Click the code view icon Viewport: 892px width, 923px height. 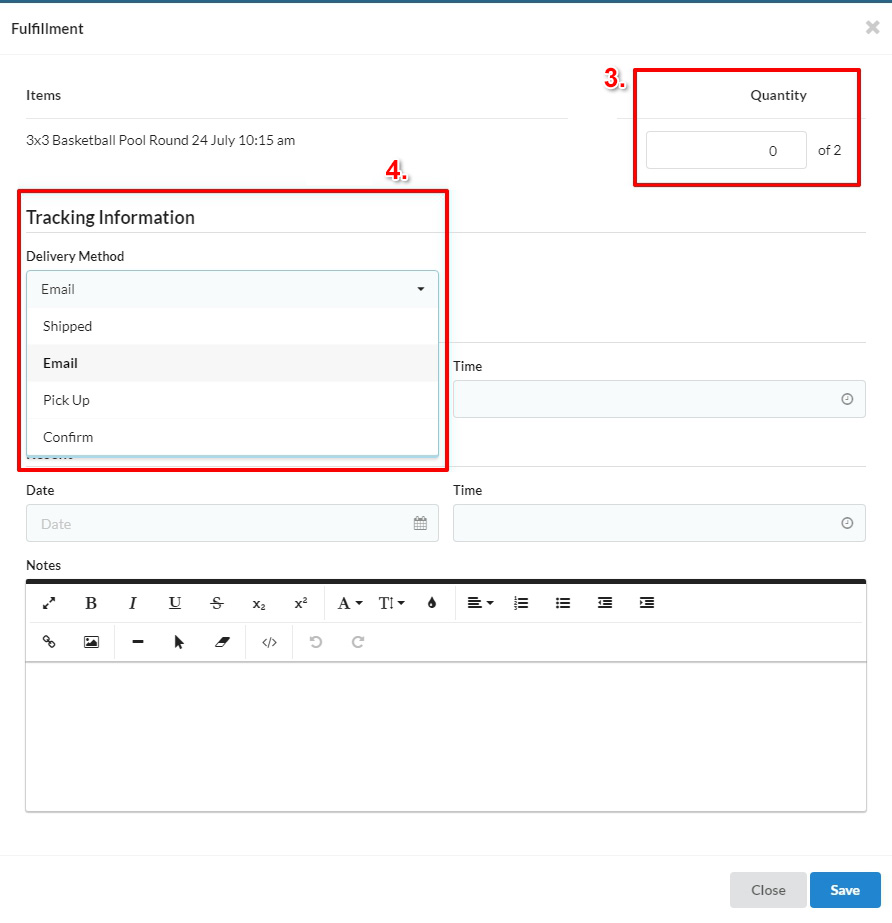269,642
